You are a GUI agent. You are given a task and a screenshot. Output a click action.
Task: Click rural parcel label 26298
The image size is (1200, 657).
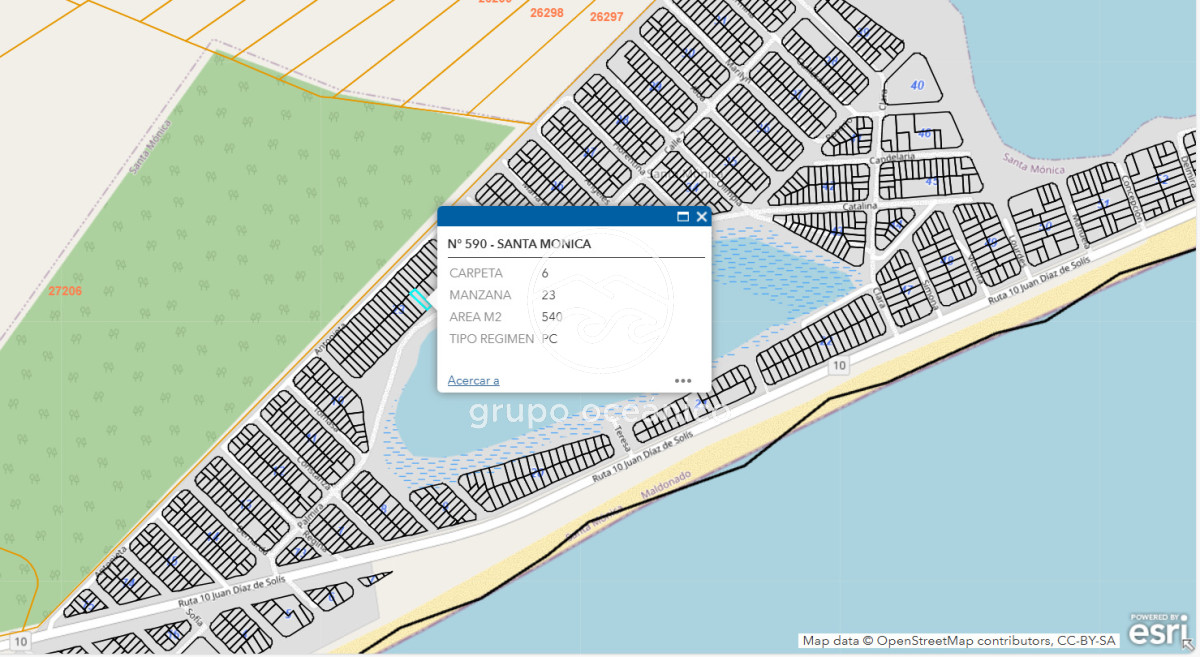[x=547, y=13]
